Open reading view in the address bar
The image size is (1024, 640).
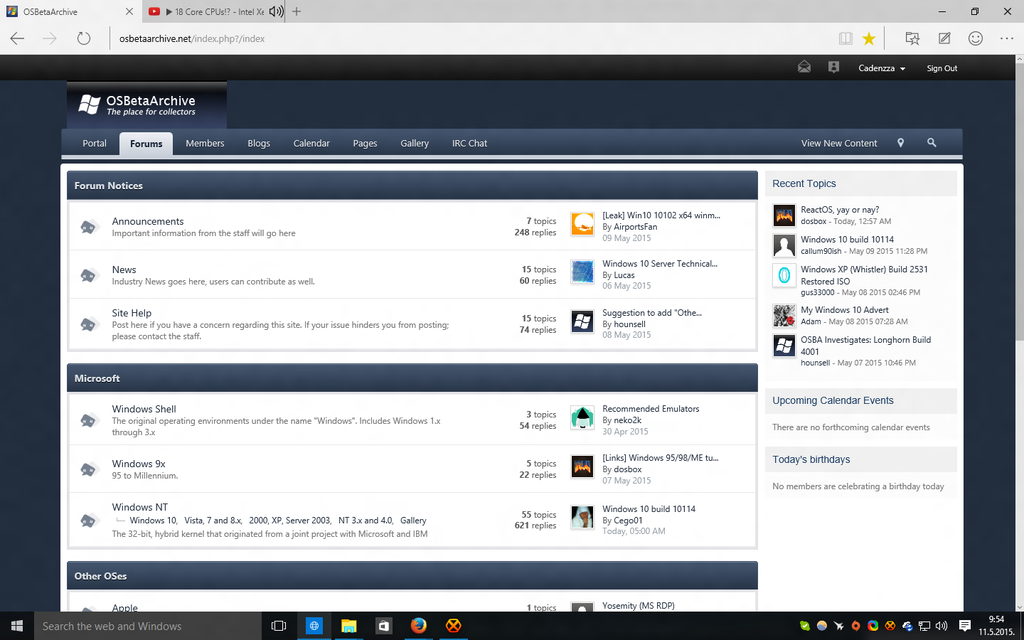click(846, 39)
